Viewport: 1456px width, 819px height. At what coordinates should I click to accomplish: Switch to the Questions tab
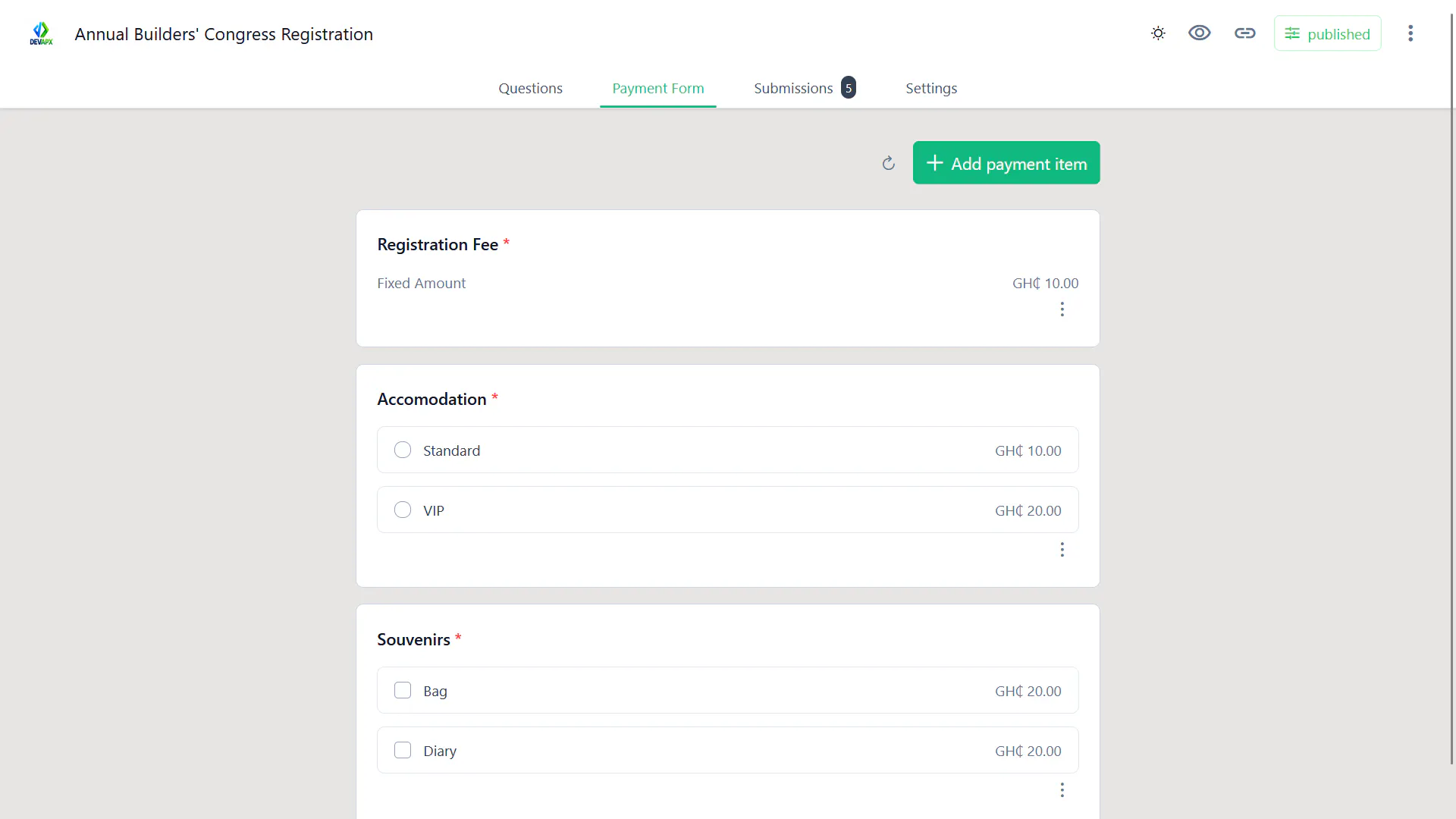tap(531, 88)
